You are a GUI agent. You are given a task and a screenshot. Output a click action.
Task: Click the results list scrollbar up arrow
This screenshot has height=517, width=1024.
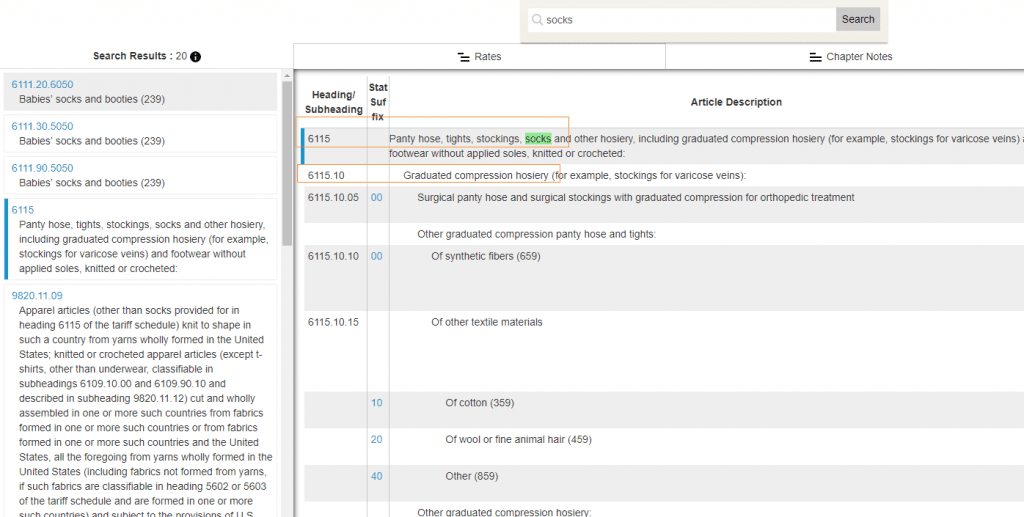(x=287, y=76)
